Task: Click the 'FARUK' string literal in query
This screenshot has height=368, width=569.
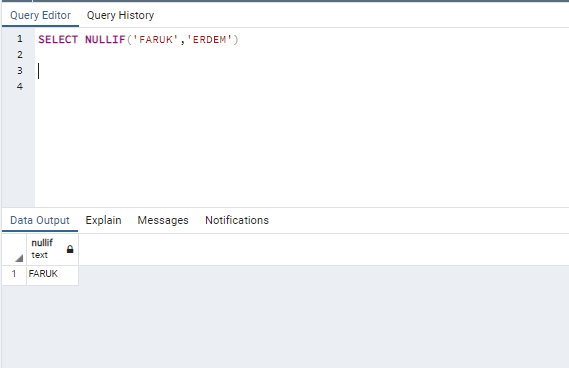Action: click(156, 40)
